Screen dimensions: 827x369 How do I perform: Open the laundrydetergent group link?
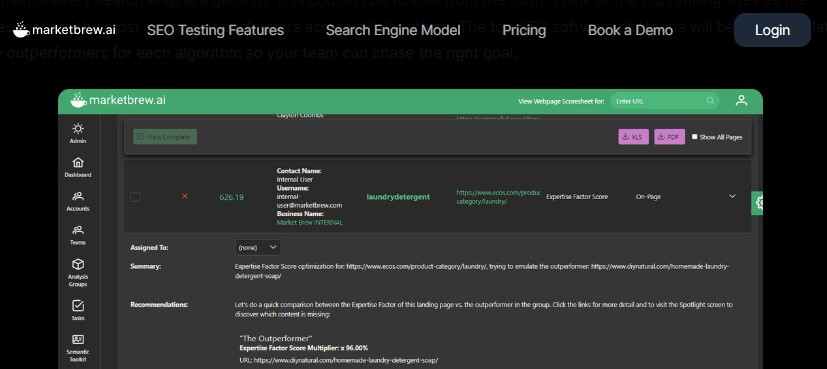coord(398,197)
